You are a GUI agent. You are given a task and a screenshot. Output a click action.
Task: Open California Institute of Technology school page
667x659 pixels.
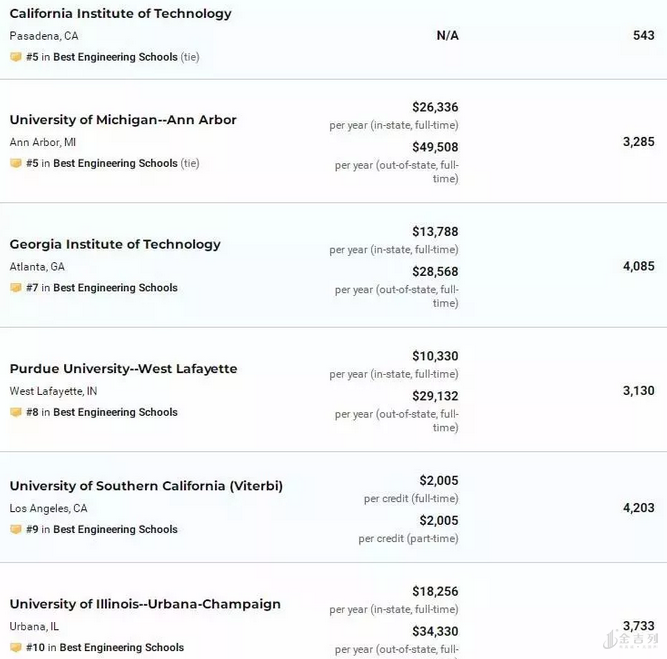point(120,14)
